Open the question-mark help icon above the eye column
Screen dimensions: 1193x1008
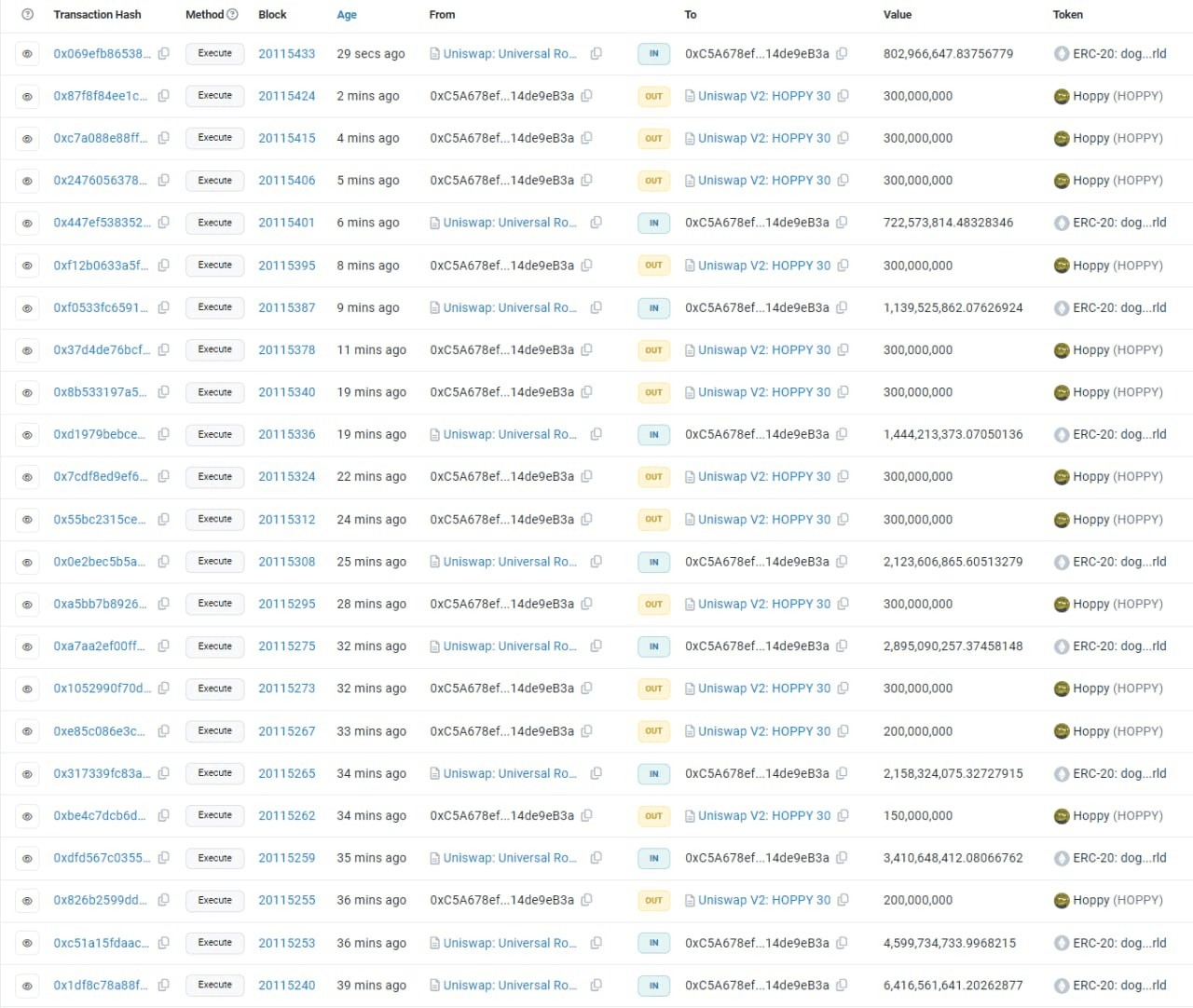coord(27,15)
